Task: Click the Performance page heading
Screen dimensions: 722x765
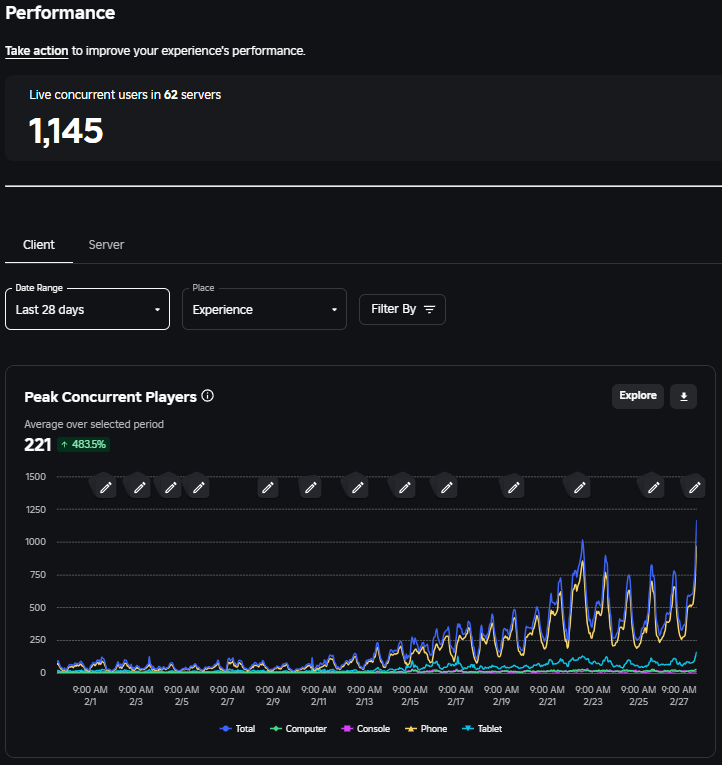Action: coord(60,13)
